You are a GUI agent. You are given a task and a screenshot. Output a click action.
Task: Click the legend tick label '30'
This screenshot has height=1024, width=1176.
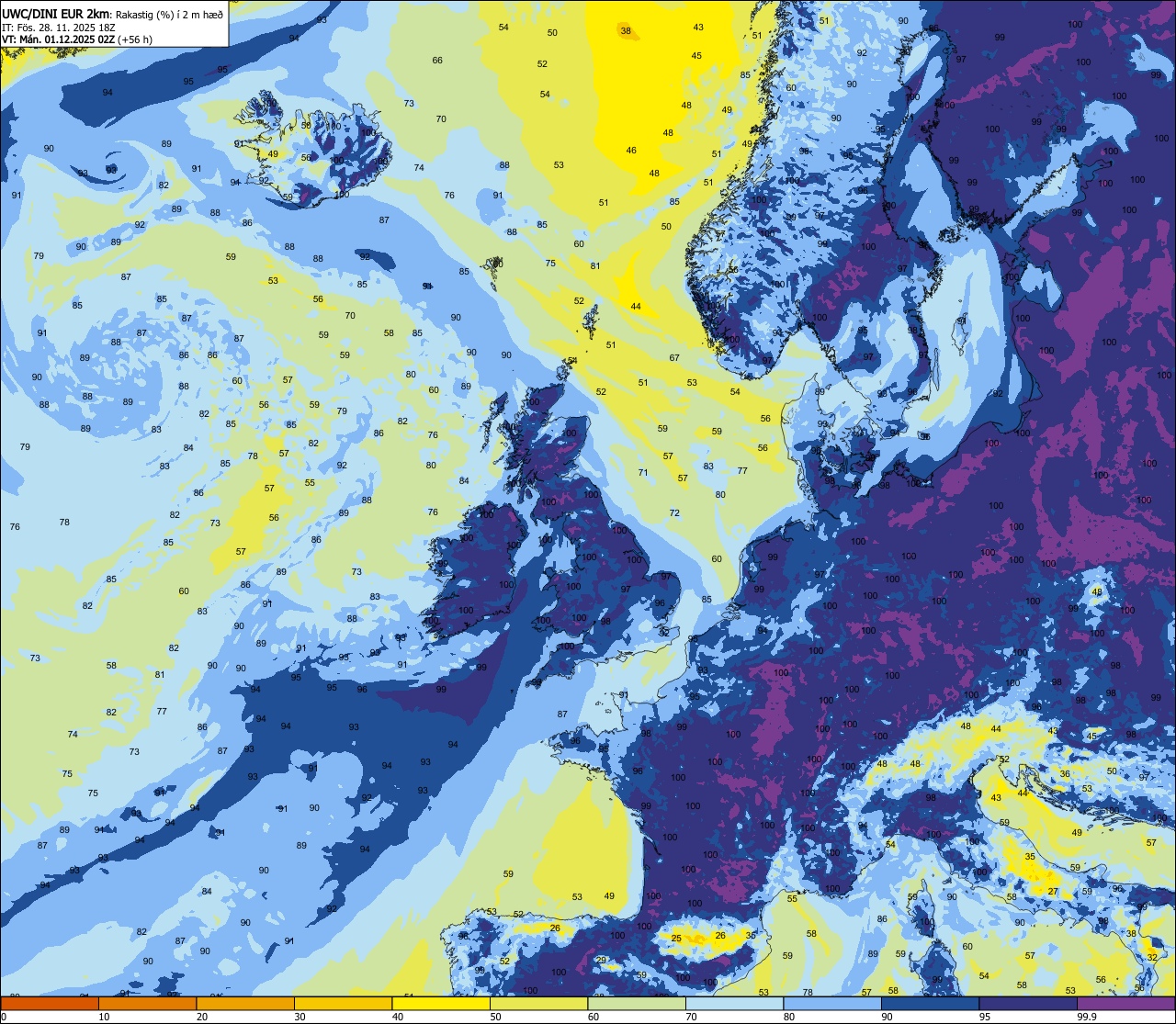300,1017
